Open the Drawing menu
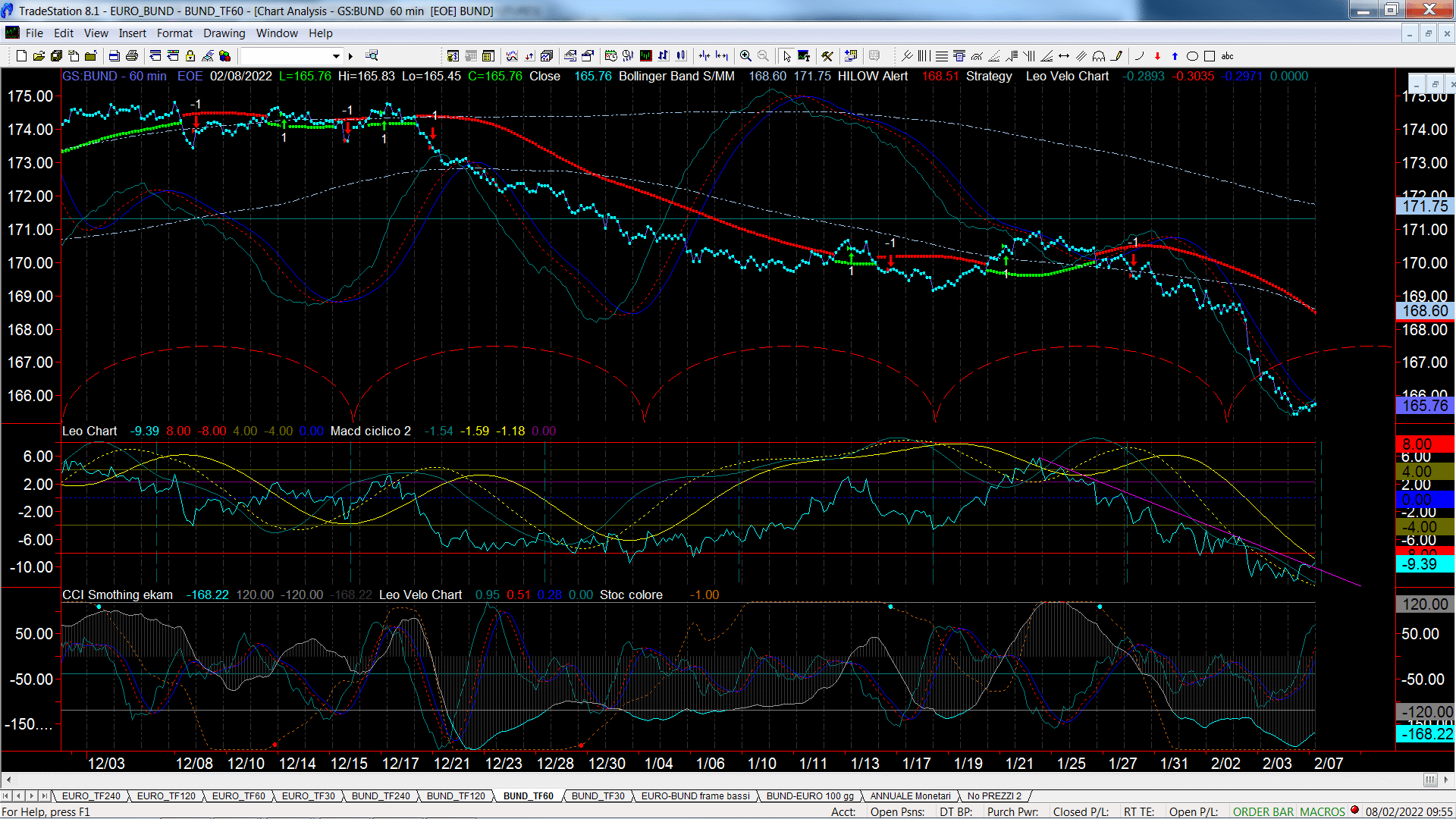The width and height of the screenshot is (1456, 819). coord(224,33)
